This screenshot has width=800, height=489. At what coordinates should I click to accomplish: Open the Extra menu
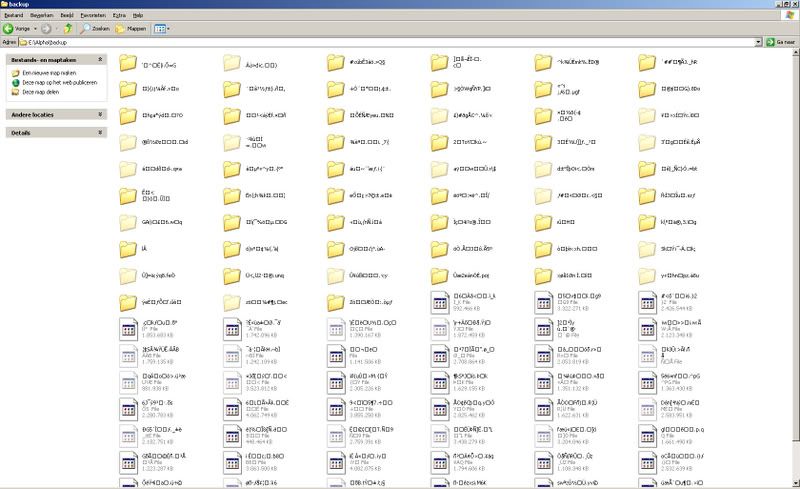[120, 17]
